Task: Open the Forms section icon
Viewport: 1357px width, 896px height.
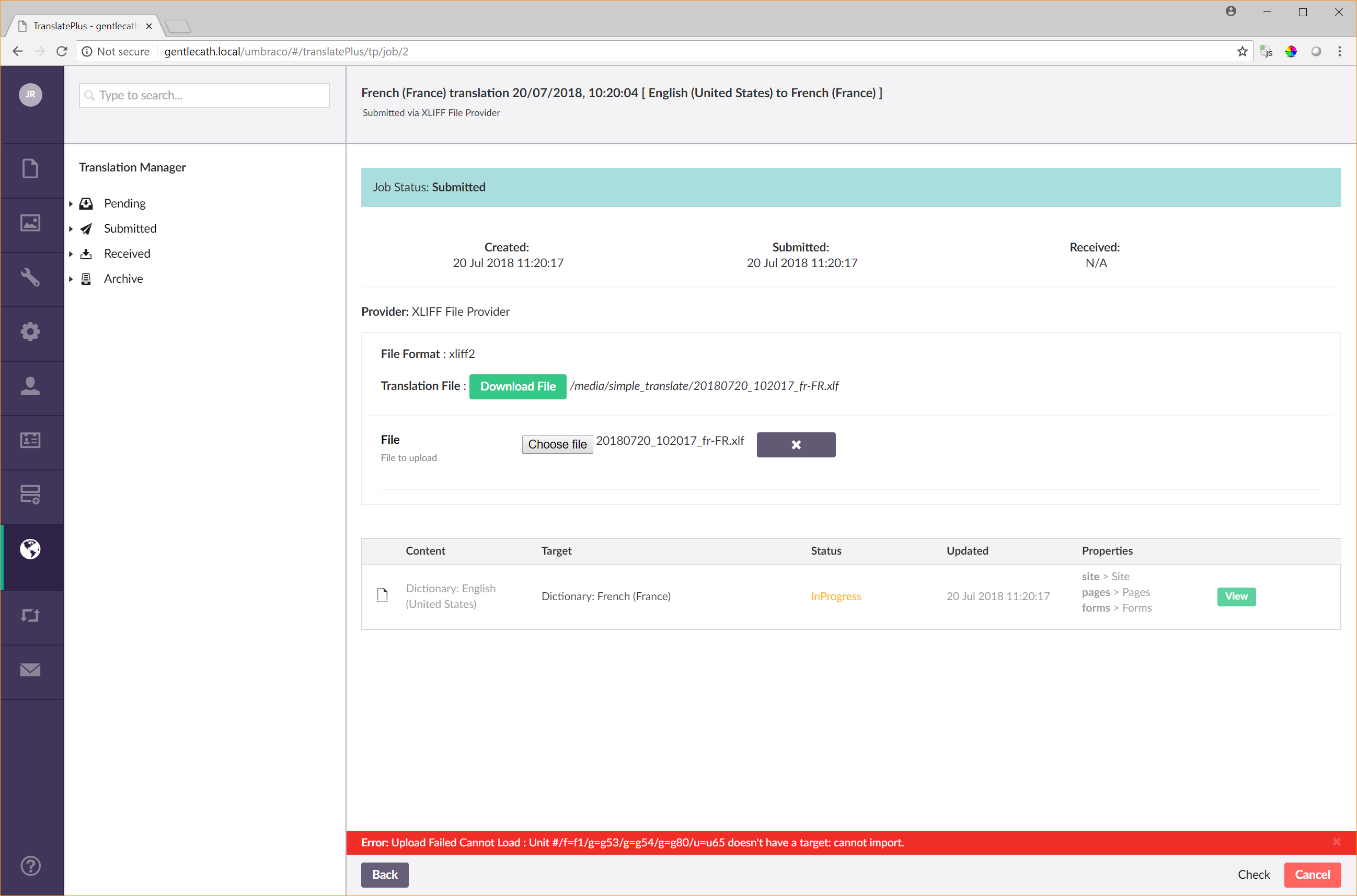Action: [30, 495]
